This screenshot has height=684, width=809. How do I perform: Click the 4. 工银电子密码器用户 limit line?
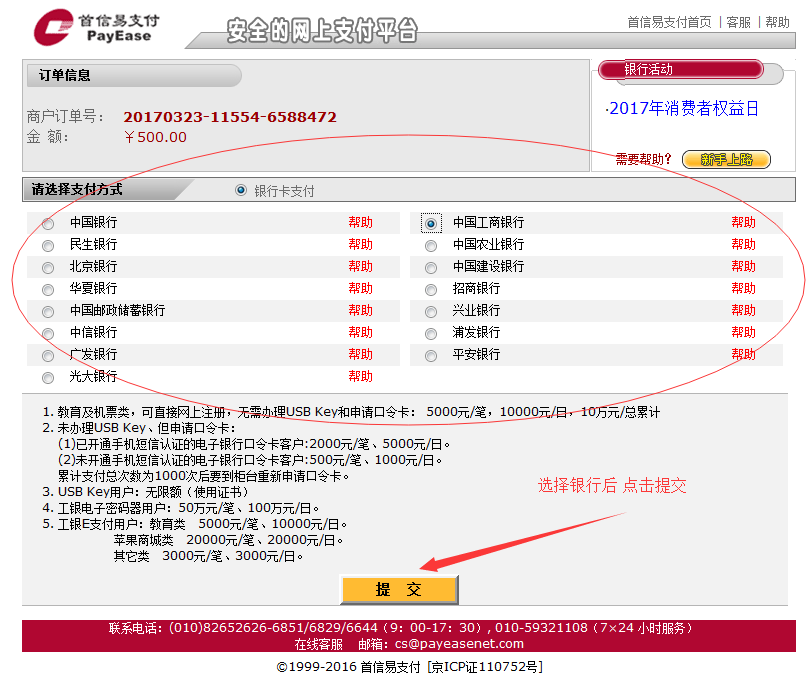click(181, 508)
